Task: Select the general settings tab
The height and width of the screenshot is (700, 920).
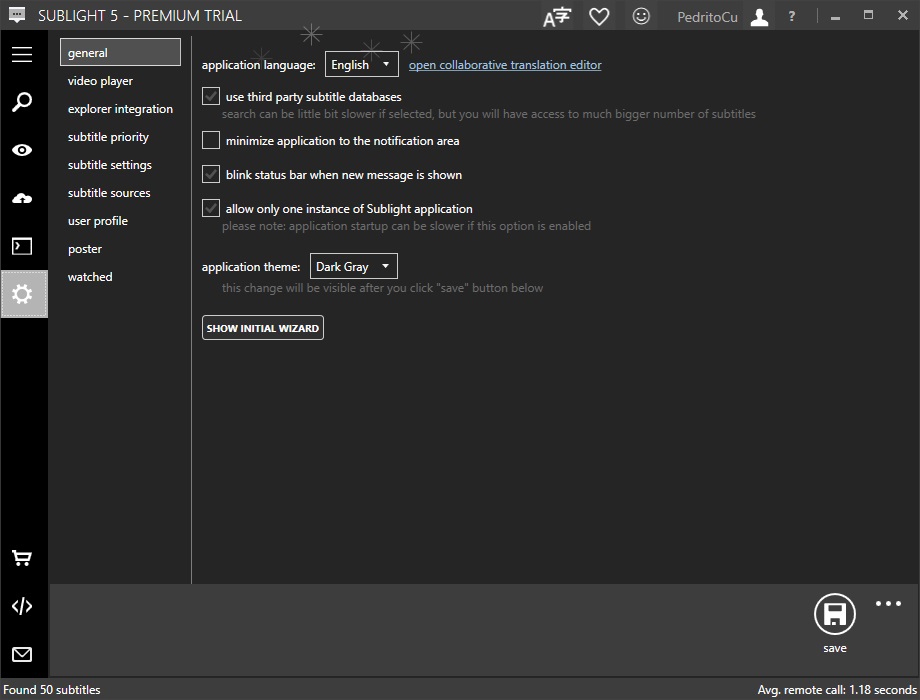Action: [120, 52]
